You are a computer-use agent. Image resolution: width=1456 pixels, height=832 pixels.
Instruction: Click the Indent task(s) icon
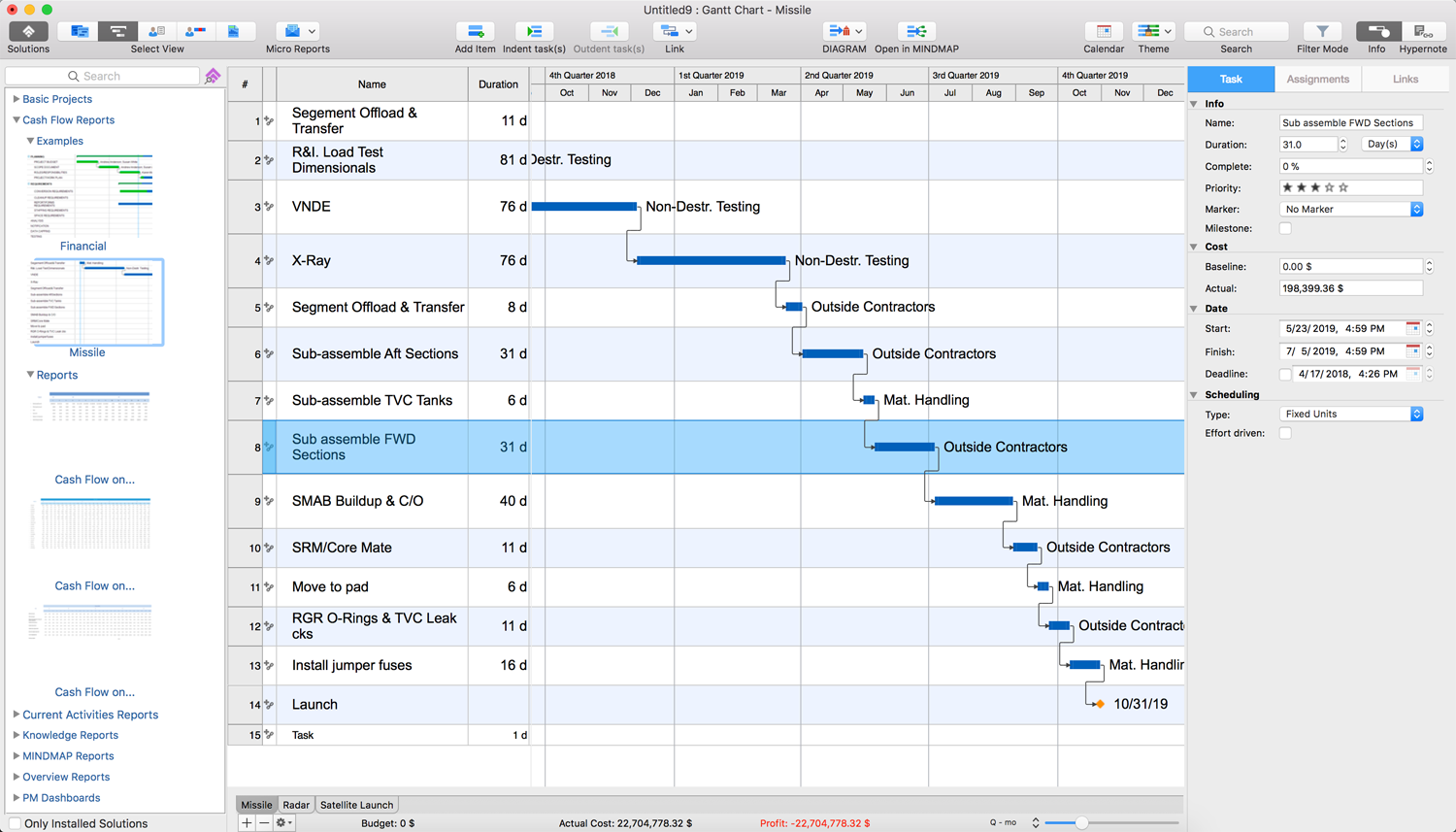click(x=534, y=32)
